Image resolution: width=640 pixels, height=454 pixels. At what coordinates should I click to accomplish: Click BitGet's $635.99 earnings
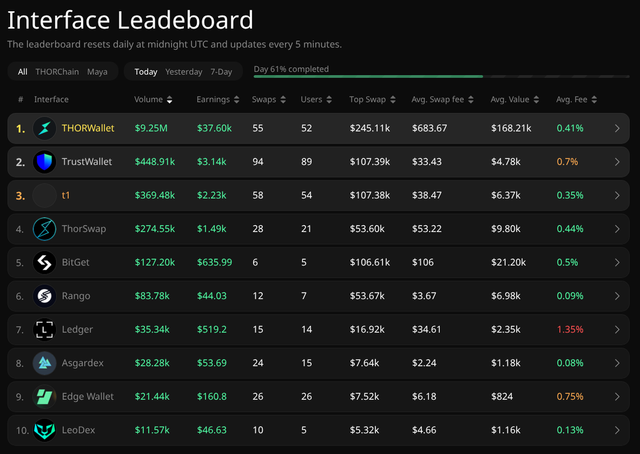(x=215, y=262)
